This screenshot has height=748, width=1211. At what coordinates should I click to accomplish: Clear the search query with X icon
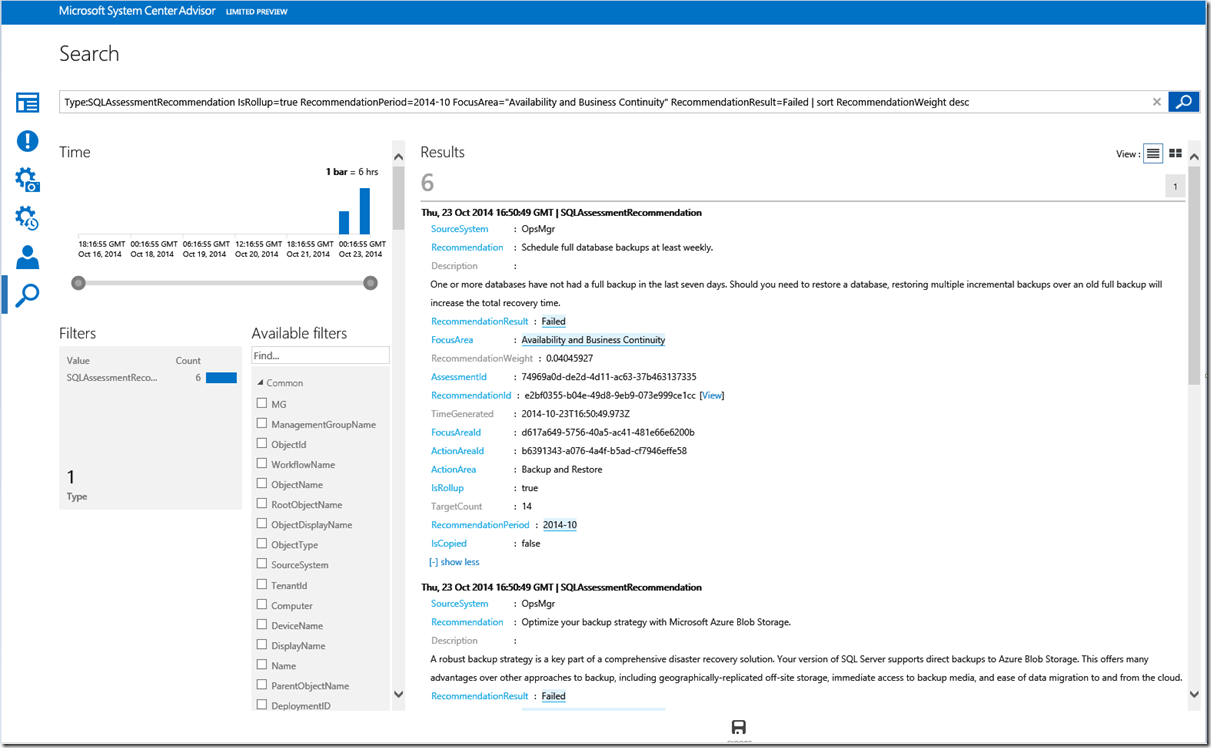coord(1157,102)
